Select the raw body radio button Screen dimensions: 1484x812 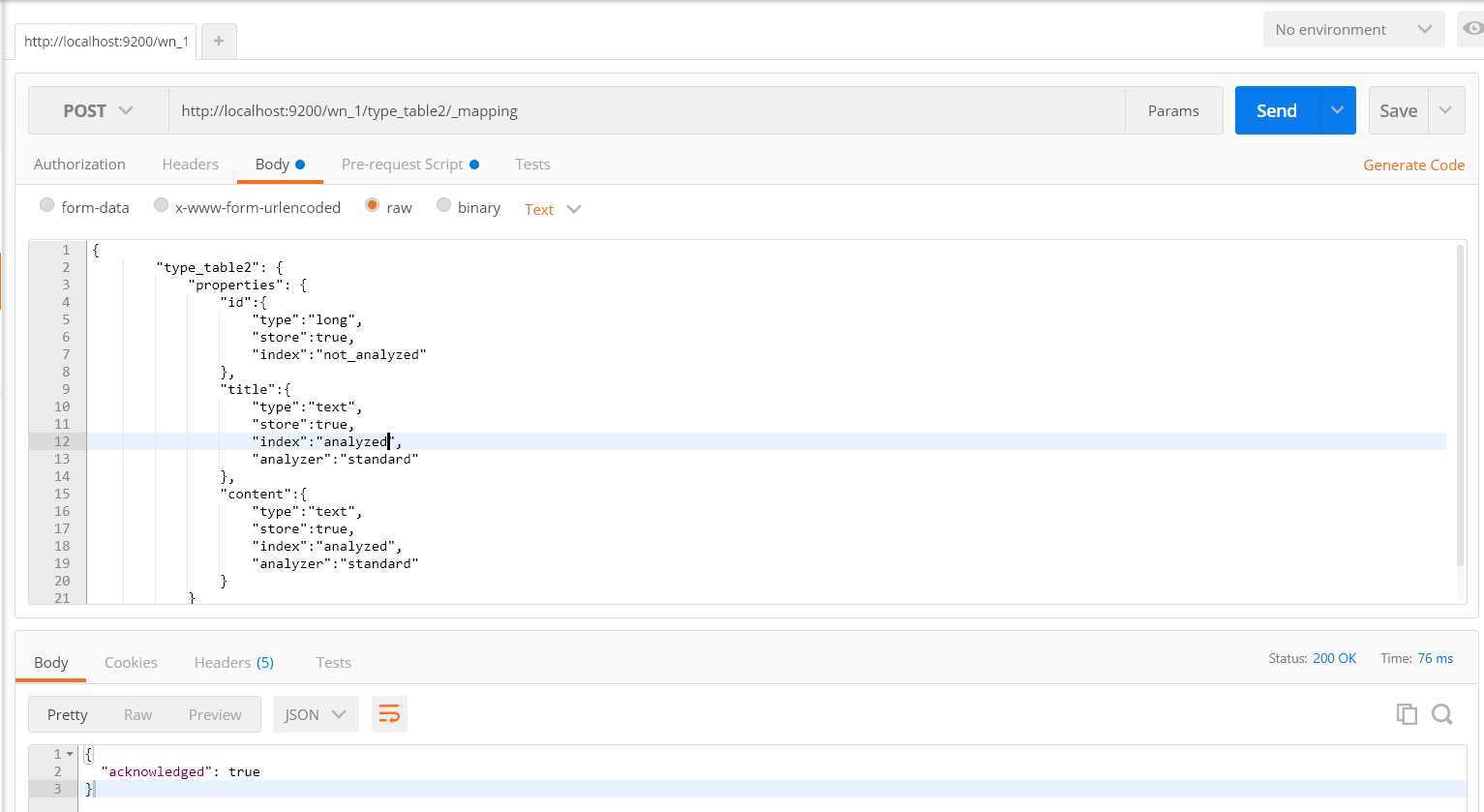372,205
